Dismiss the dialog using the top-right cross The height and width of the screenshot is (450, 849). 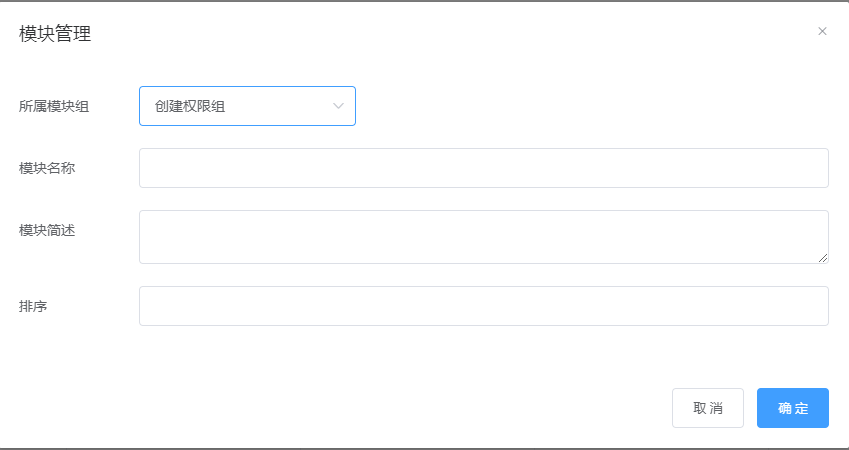tap(822, 31)
